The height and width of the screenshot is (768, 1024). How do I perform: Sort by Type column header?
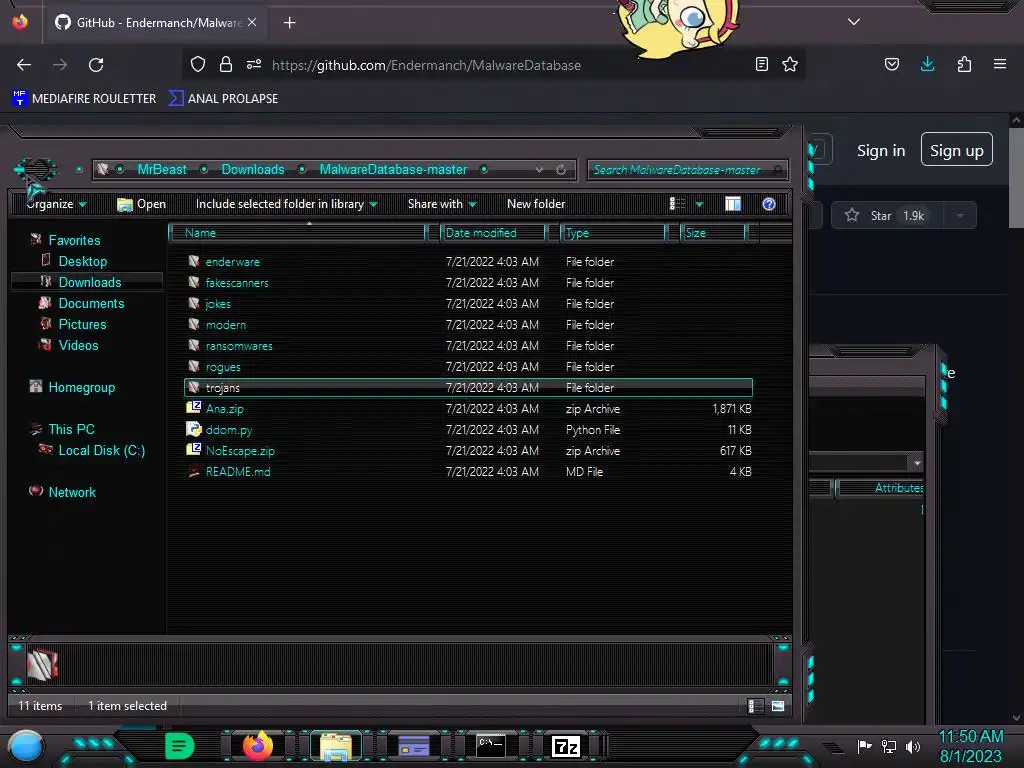[x=613, y=232]
